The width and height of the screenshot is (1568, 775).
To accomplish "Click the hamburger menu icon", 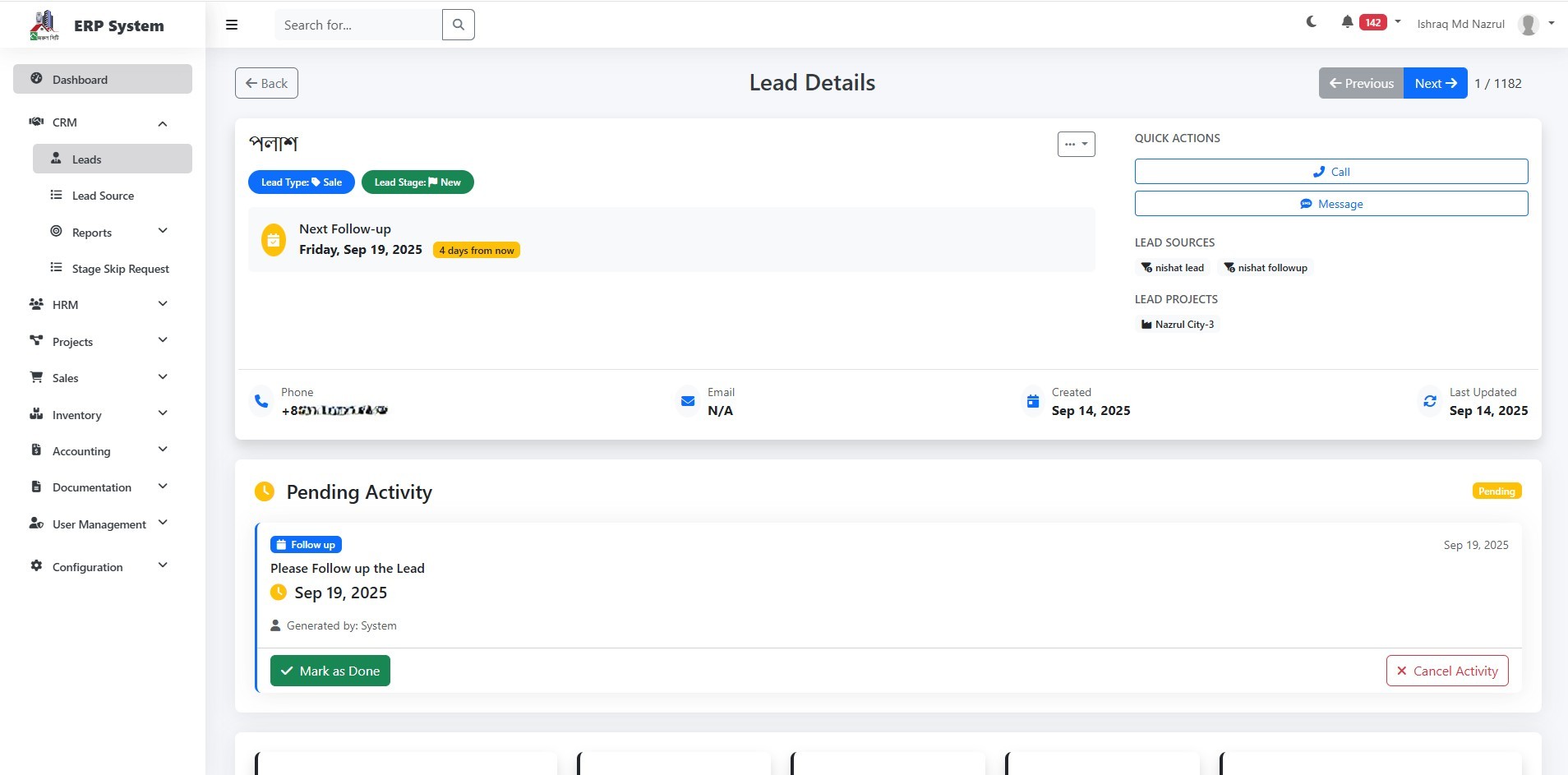I will coord(232,25).
